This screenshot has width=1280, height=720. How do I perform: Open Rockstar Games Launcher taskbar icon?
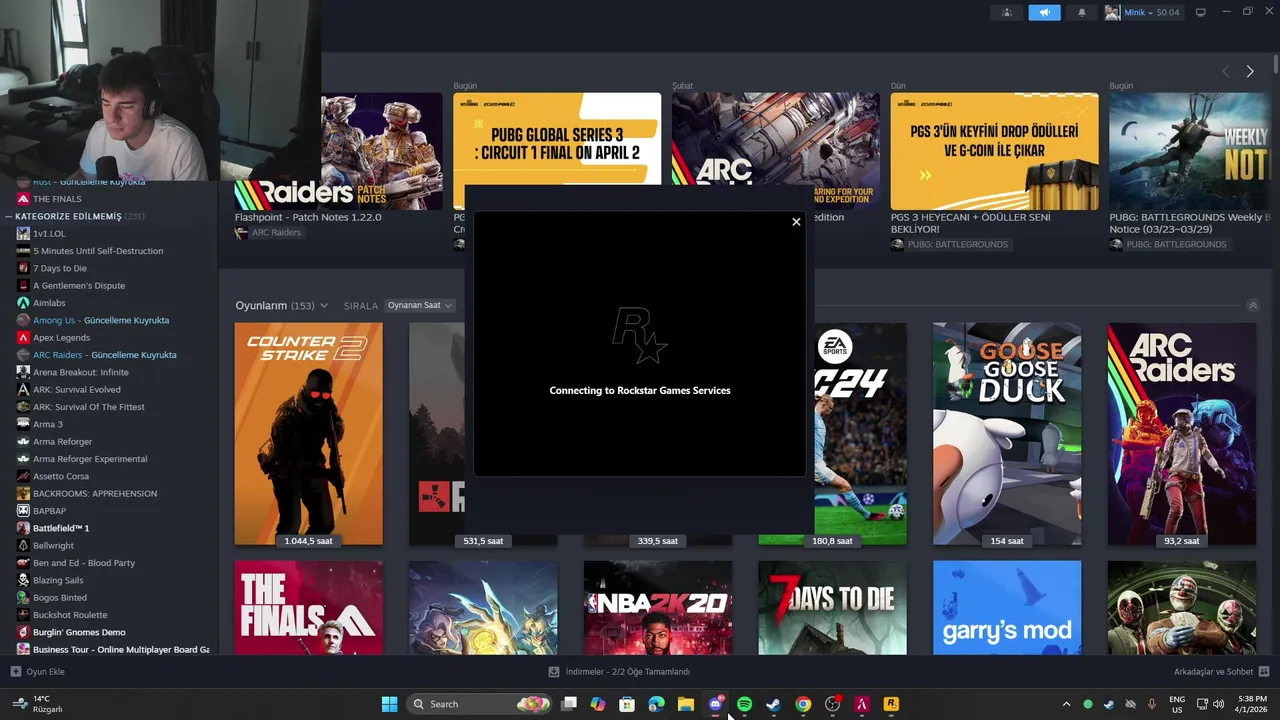coord(891,704)
